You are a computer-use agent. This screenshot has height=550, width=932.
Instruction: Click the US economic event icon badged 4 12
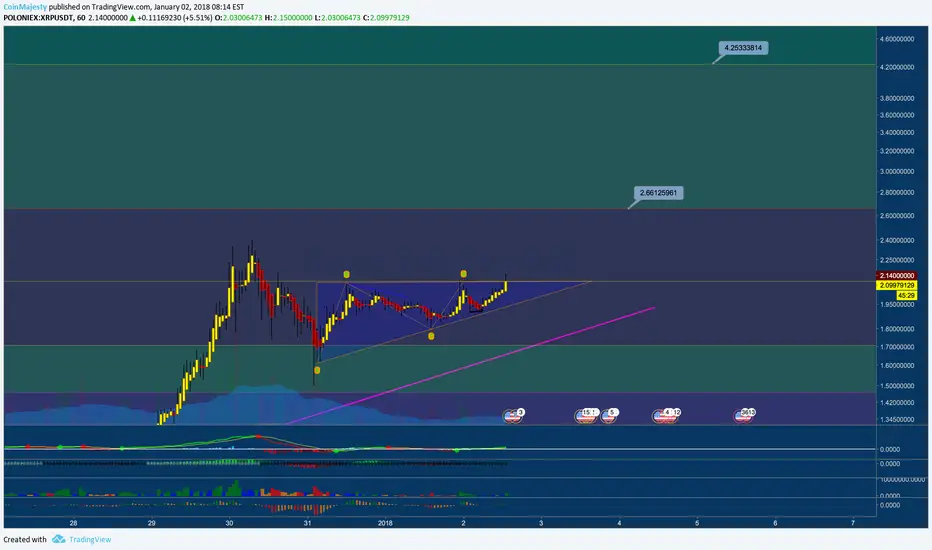[x=665, y=416]
